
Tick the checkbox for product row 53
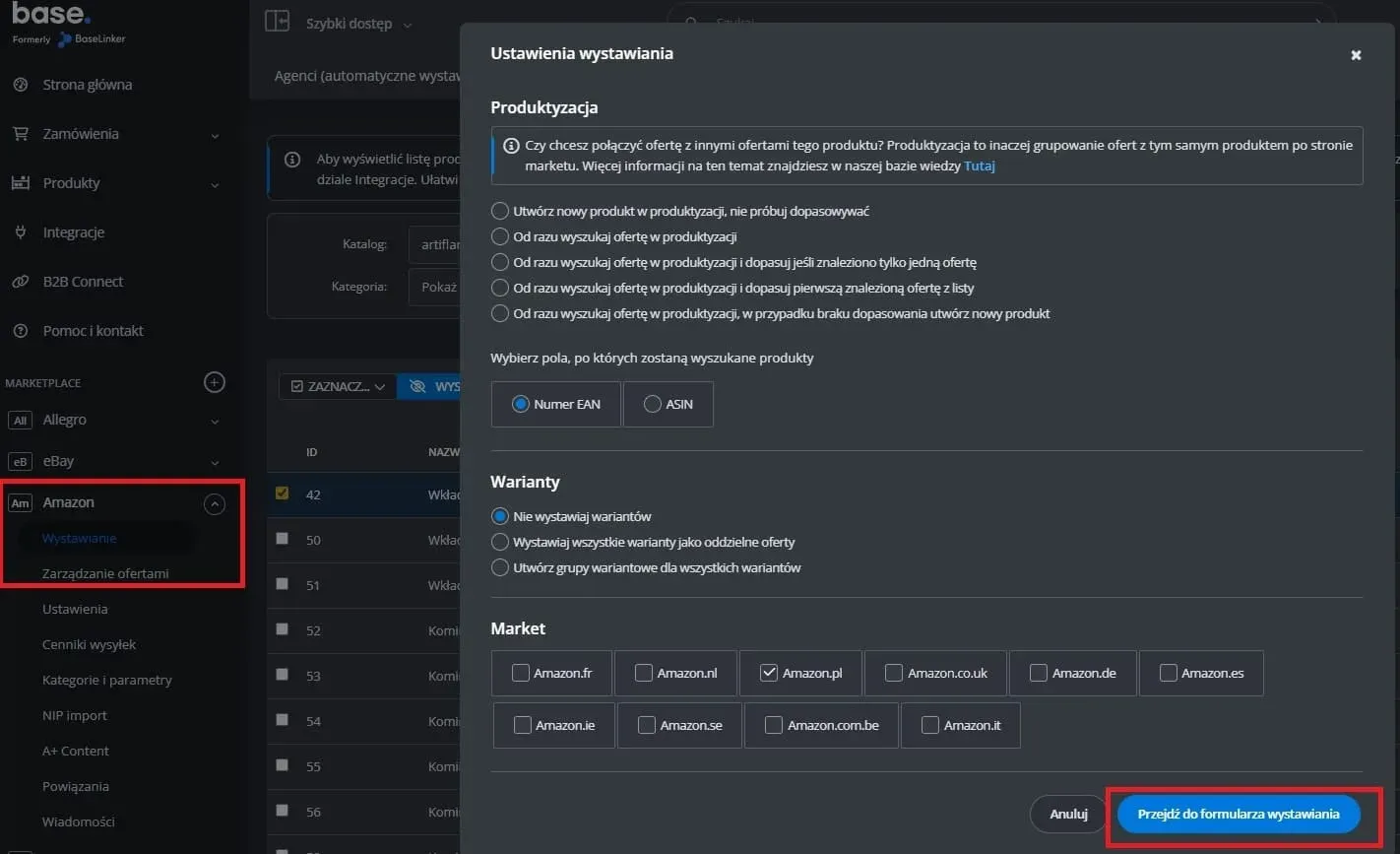point(283,675)
